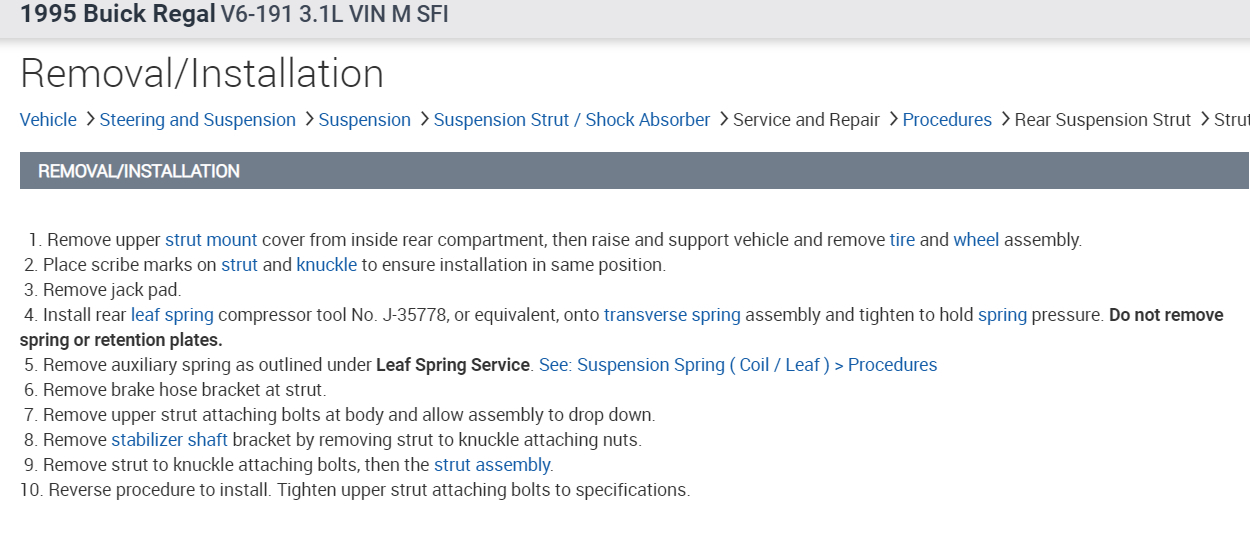
Task: Open the Suspension breadcrumb link
Action: (x=364, y=120)
